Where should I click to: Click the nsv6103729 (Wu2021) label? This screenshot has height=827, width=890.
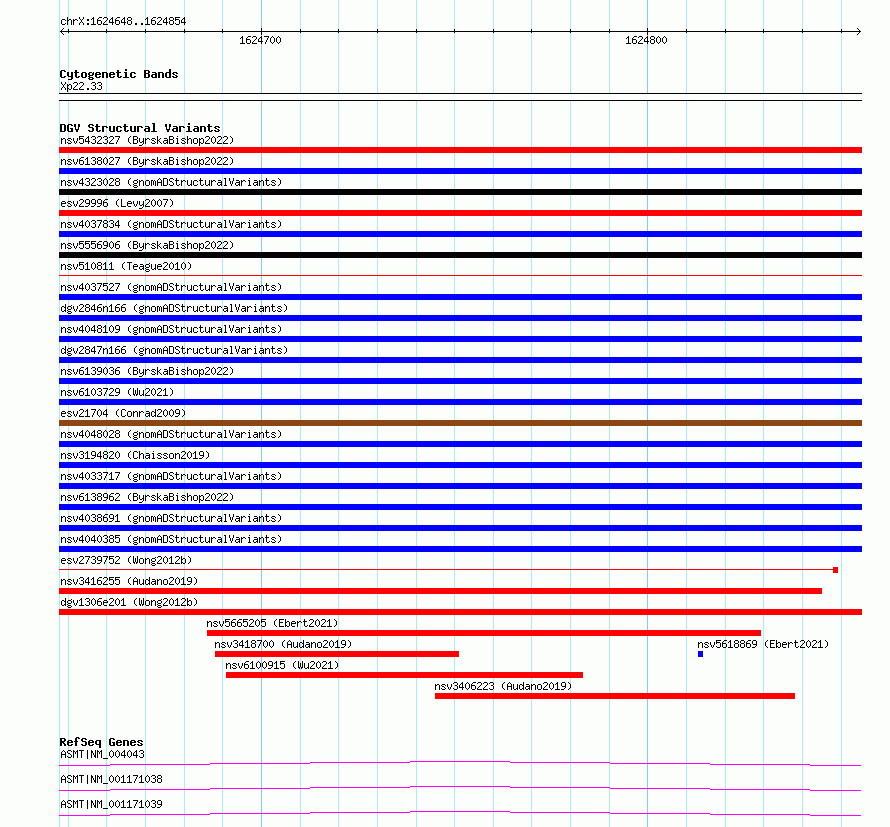pyautogui.click(x=117, y=392)
